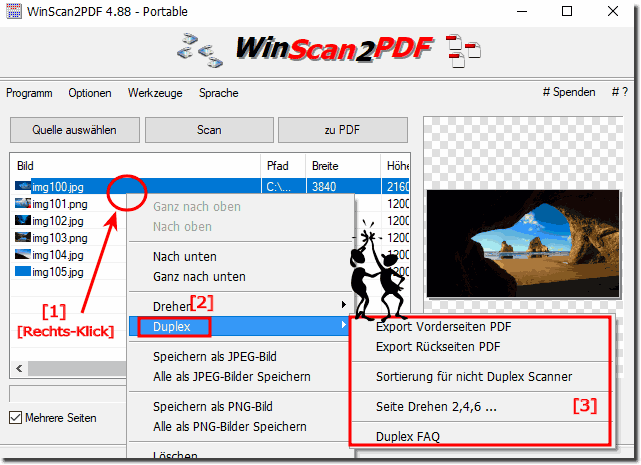Click the WinScan2PDF title bar app icon
Image resolution: width=641 pixels, height=465 pixels.
(14, 11)
